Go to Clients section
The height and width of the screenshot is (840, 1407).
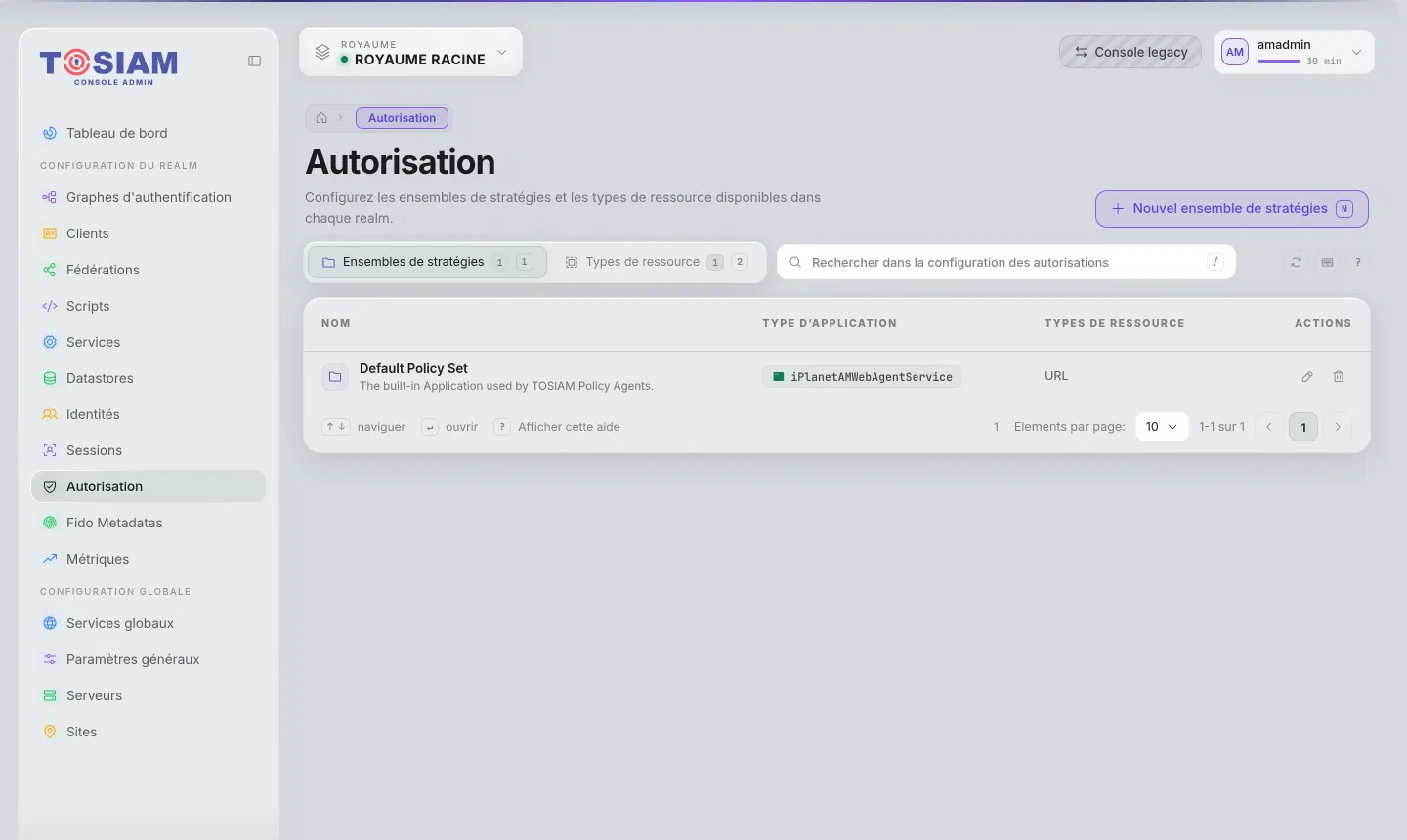click(x=149, y=233)
